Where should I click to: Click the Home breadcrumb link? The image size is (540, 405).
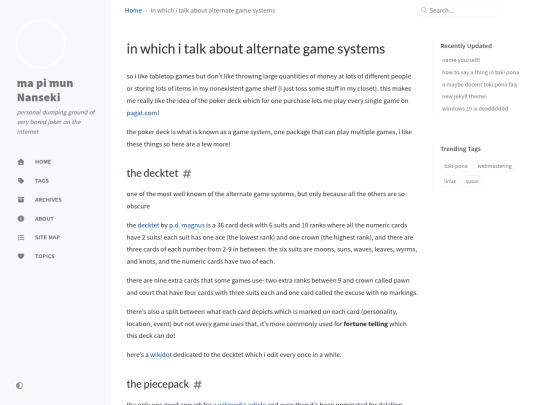[133, 10]
